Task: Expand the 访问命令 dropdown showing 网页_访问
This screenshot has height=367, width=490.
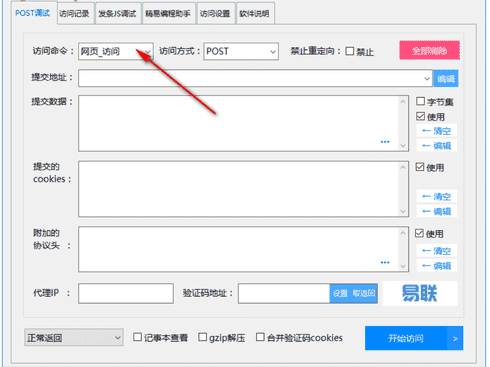Action: pyautogui.click(x=116, y=51)
